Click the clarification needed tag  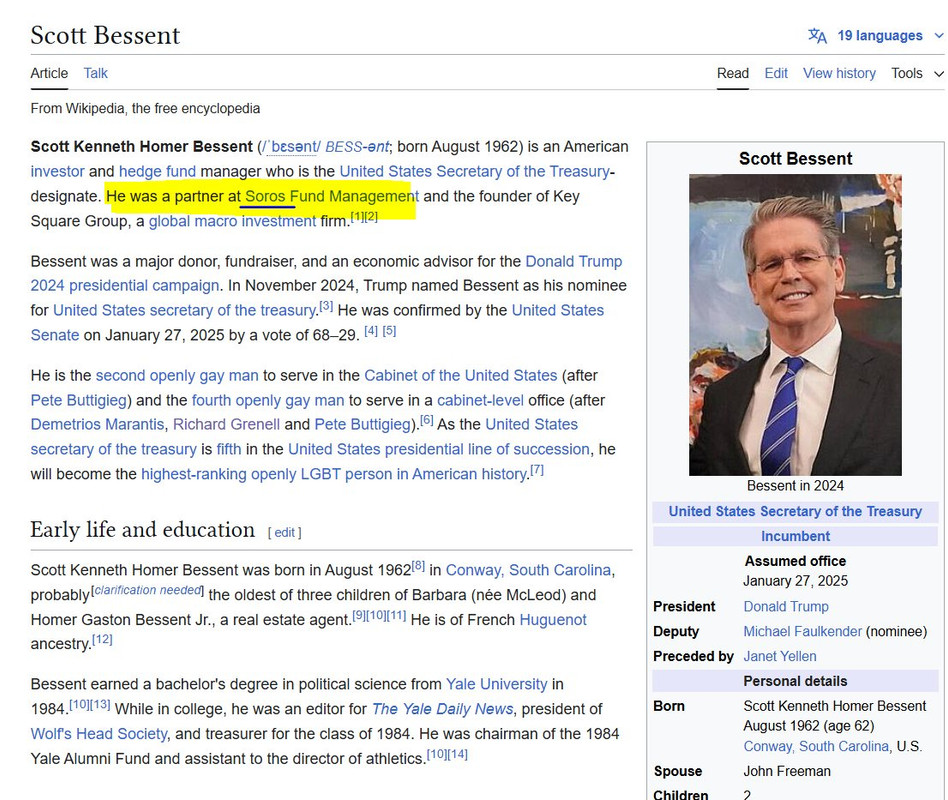(x=148, y=590)
